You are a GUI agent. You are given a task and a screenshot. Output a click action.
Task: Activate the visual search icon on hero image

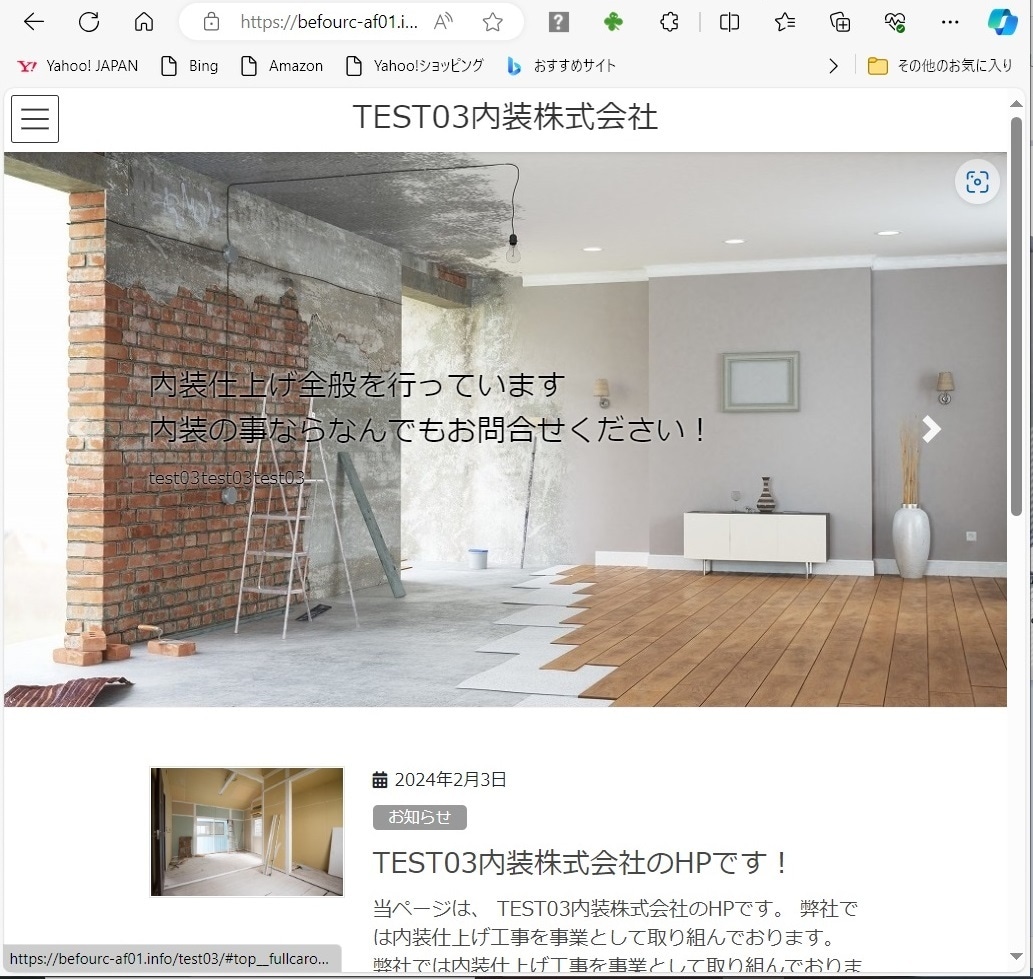[x=977, y=182]
